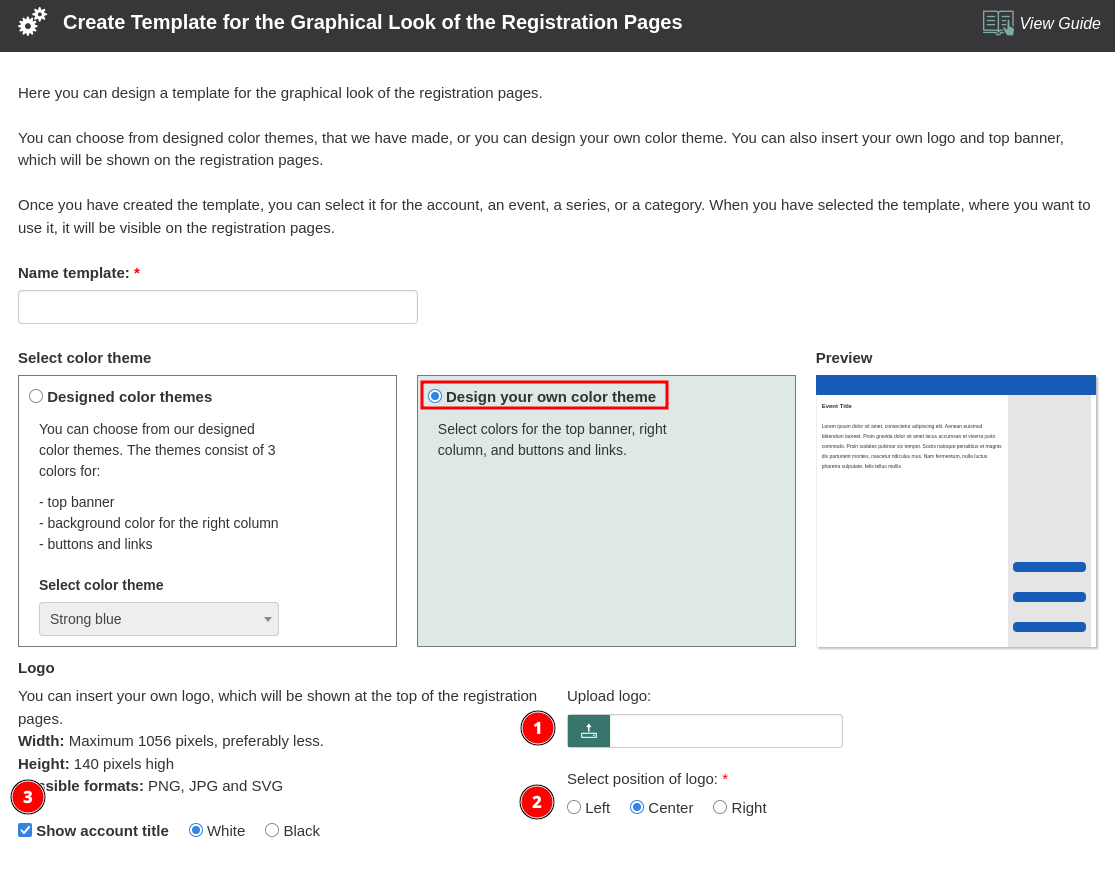Click the Name template text field
The height and width of the screenshot is (869, 1115).
218,307
